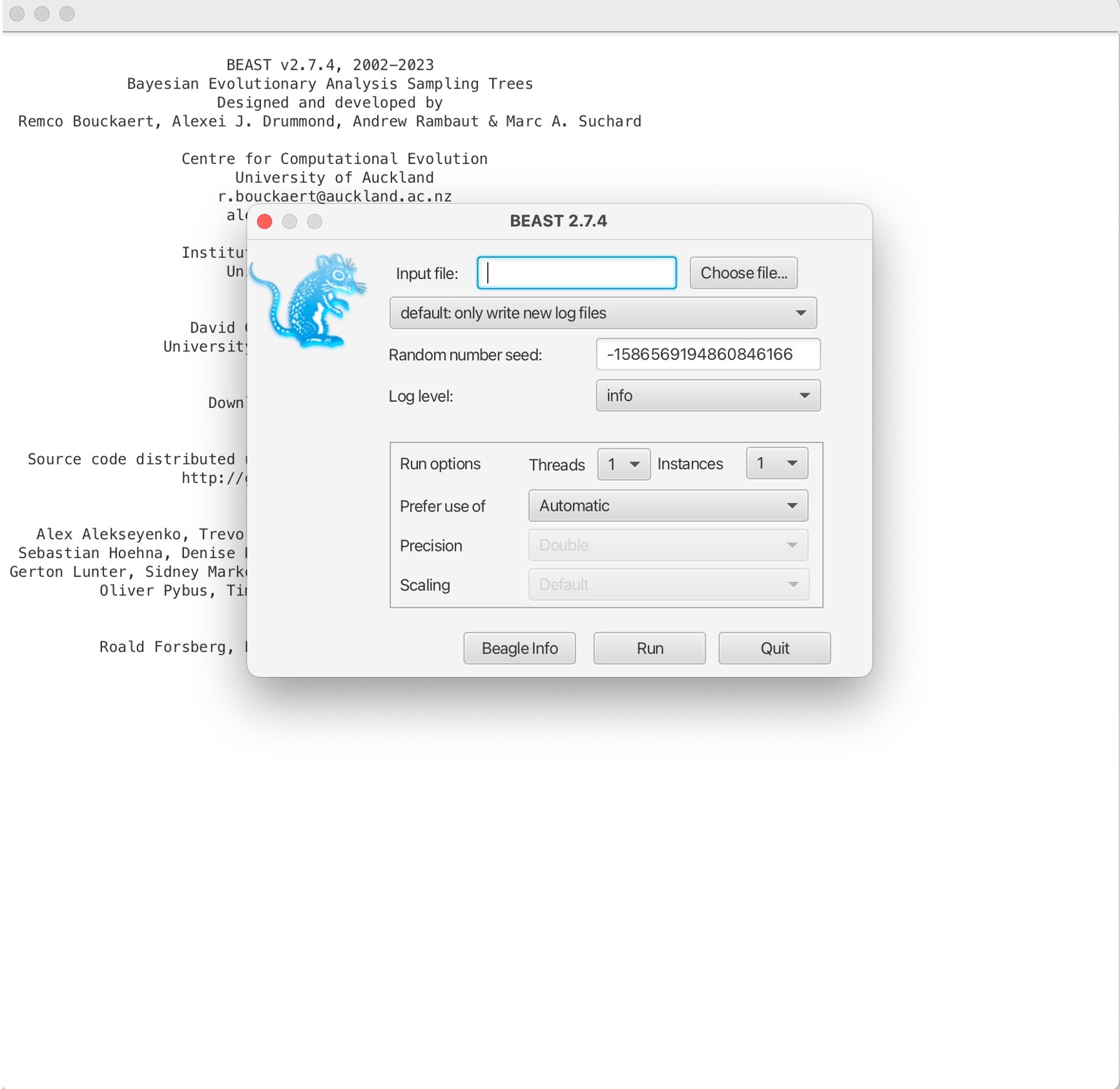Expand the Log level dropdown showing info

click(707, 396)
